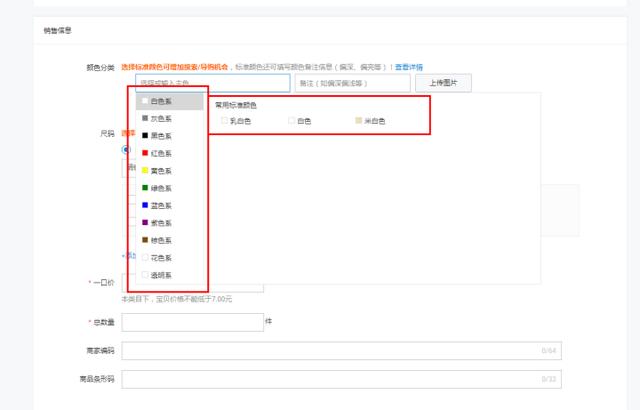Select the brown color family entry
Viewport: 640px width, 410px height.
click(170, 241)
